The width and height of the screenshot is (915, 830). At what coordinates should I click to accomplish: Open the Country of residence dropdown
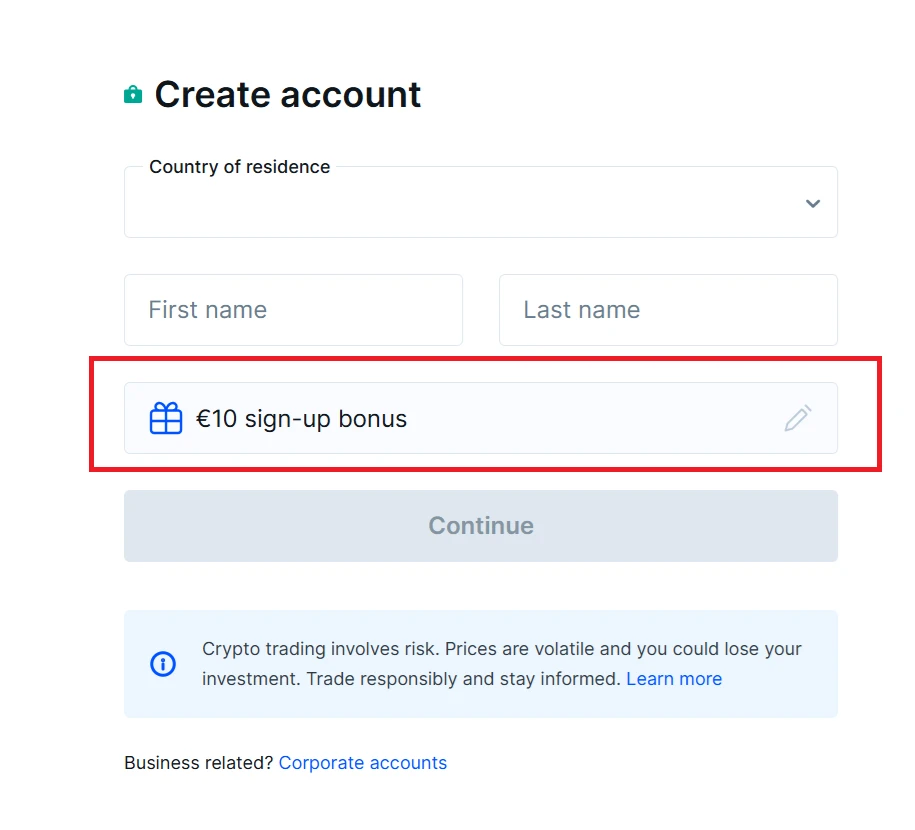(480, 203)
